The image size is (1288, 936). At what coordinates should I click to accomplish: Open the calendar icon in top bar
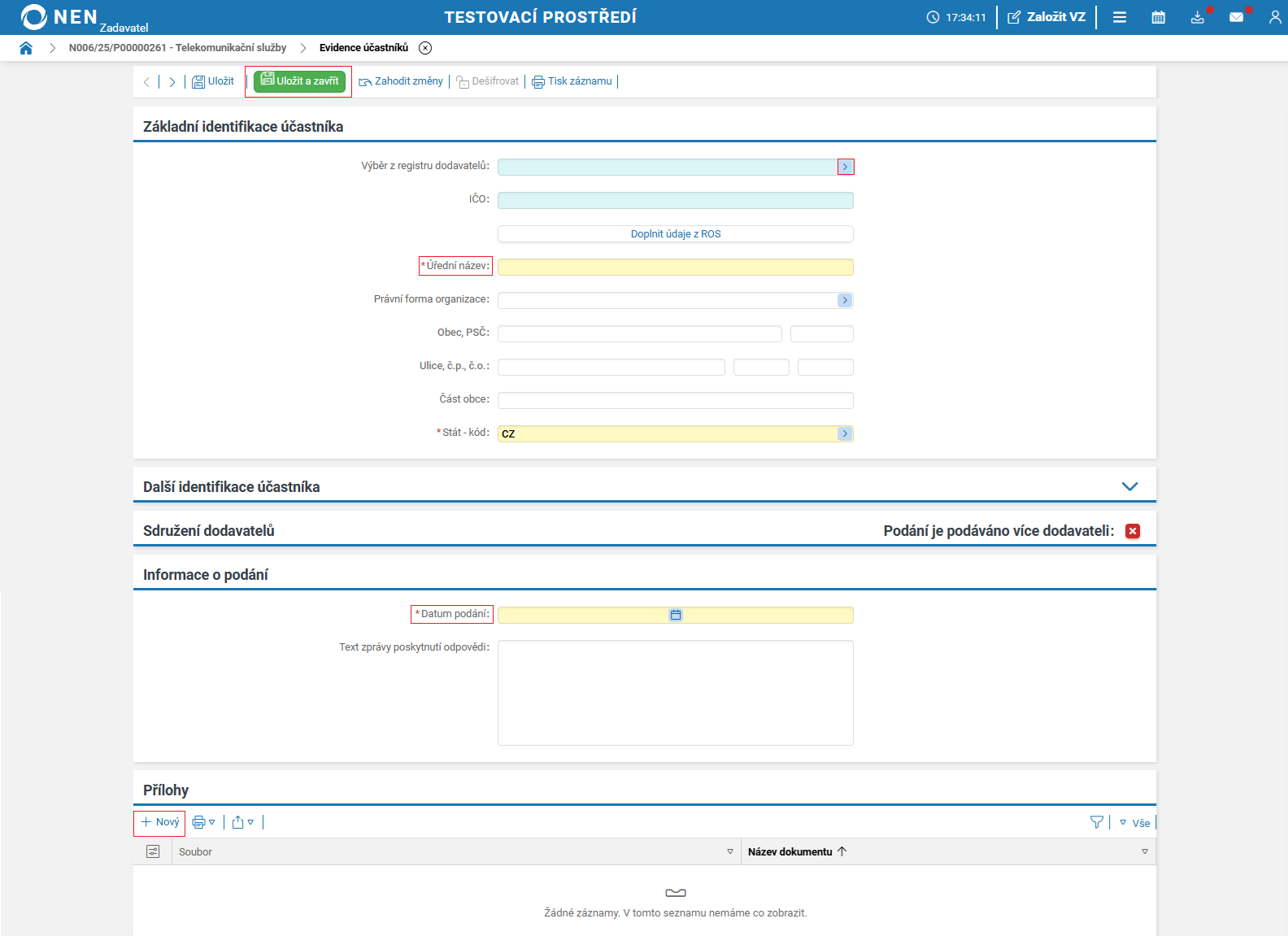pos(1159,17)
